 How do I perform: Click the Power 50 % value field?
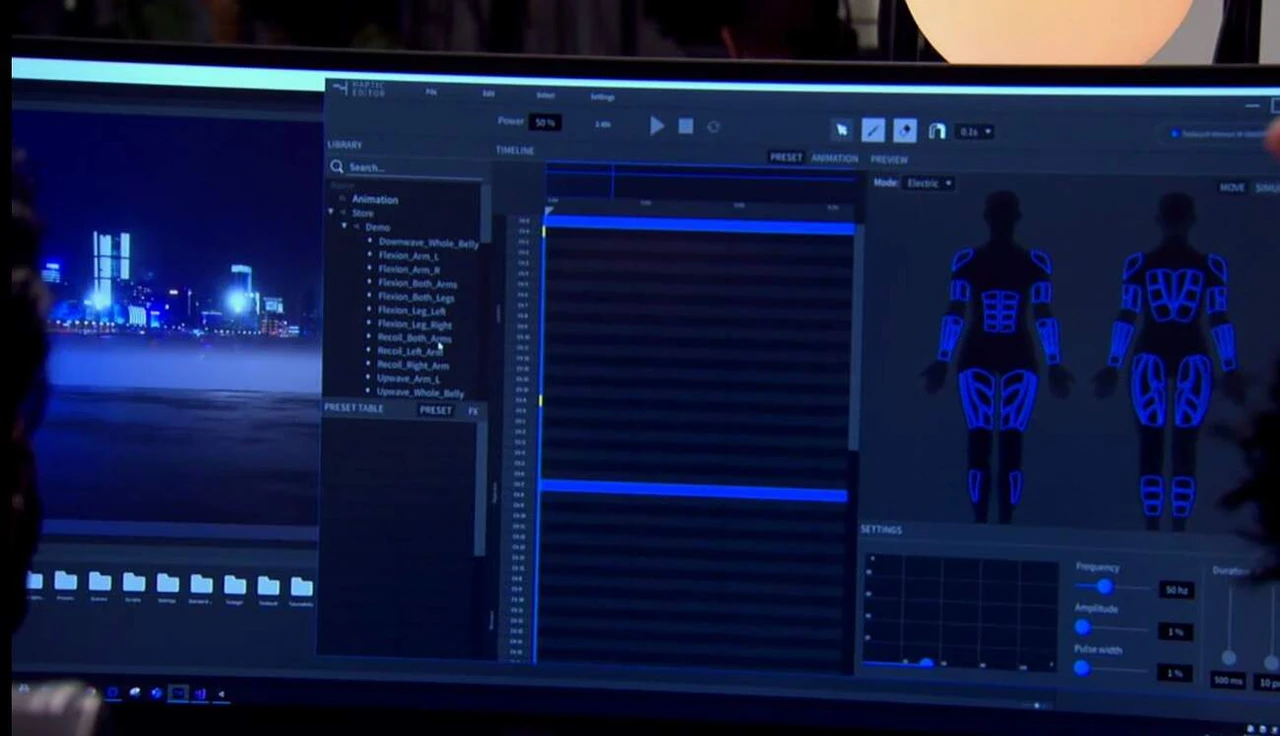545,122
